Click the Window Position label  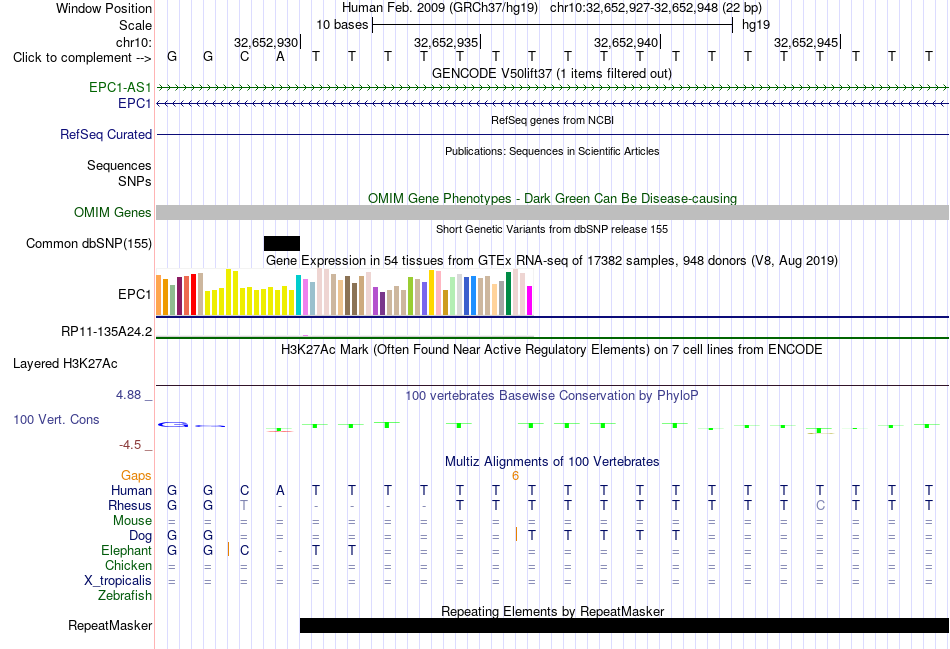tap(104, 8)
